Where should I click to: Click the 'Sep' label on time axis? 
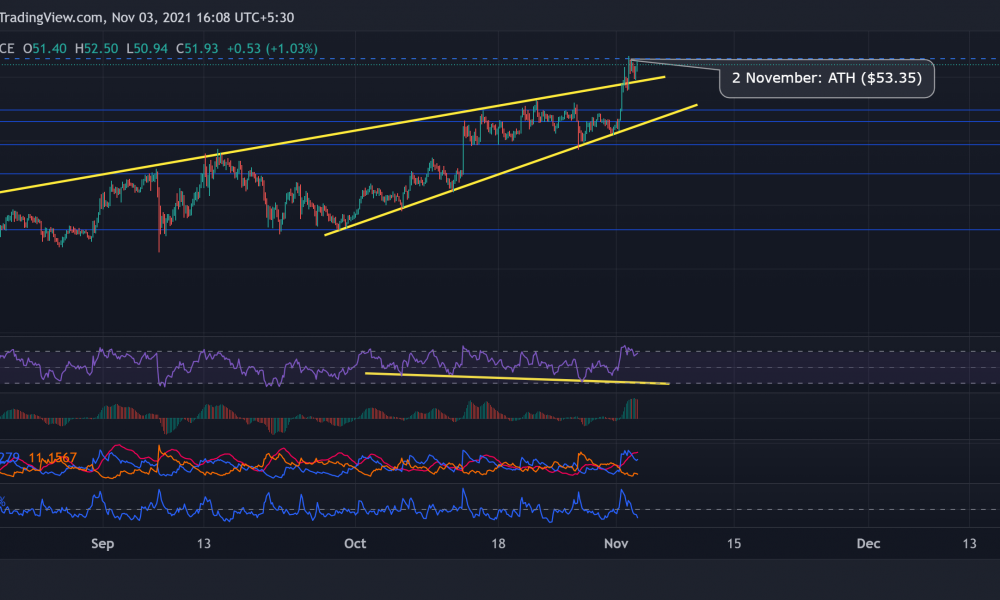[x=103, y=543]
